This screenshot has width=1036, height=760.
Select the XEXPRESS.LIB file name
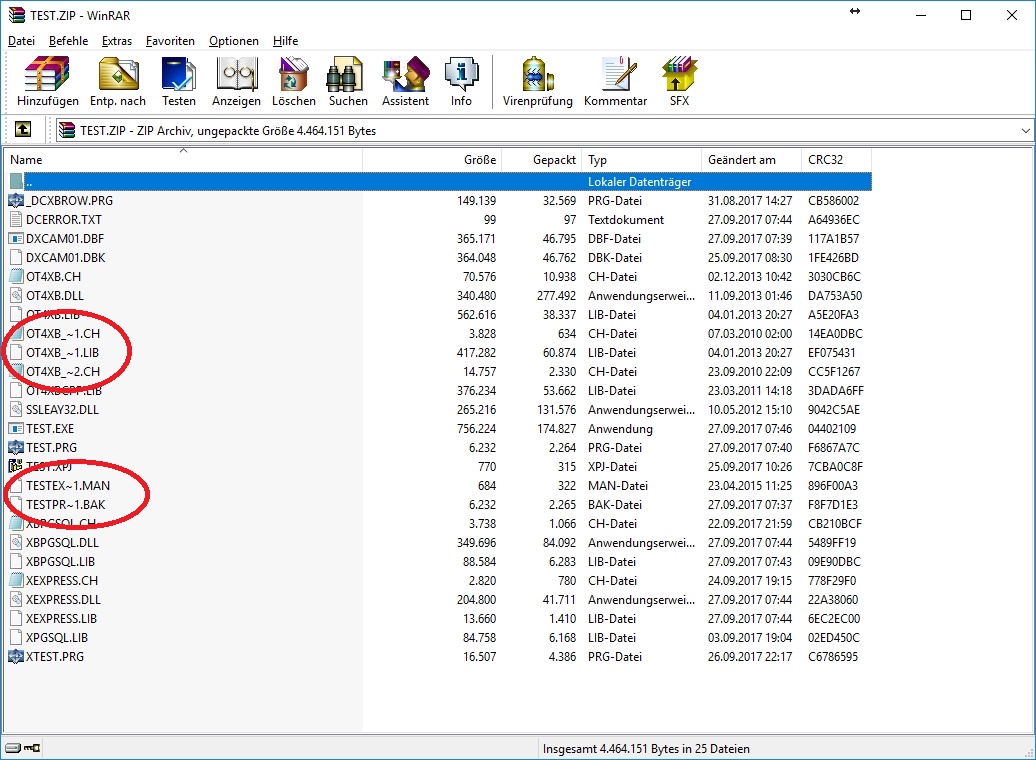click(x=61, y=619)
